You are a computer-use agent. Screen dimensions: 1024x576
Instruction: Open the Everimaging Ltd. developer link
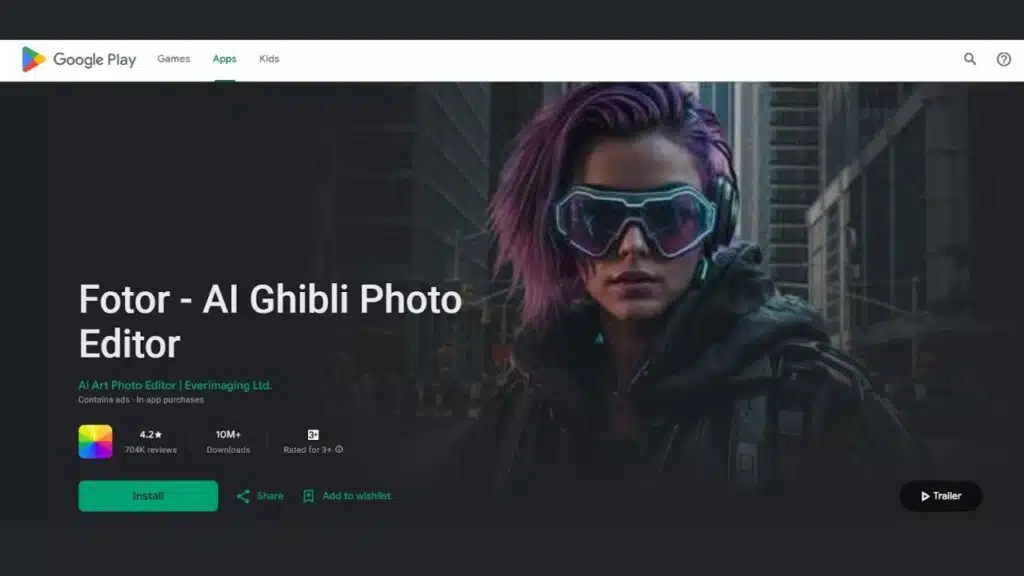(175, 385)
